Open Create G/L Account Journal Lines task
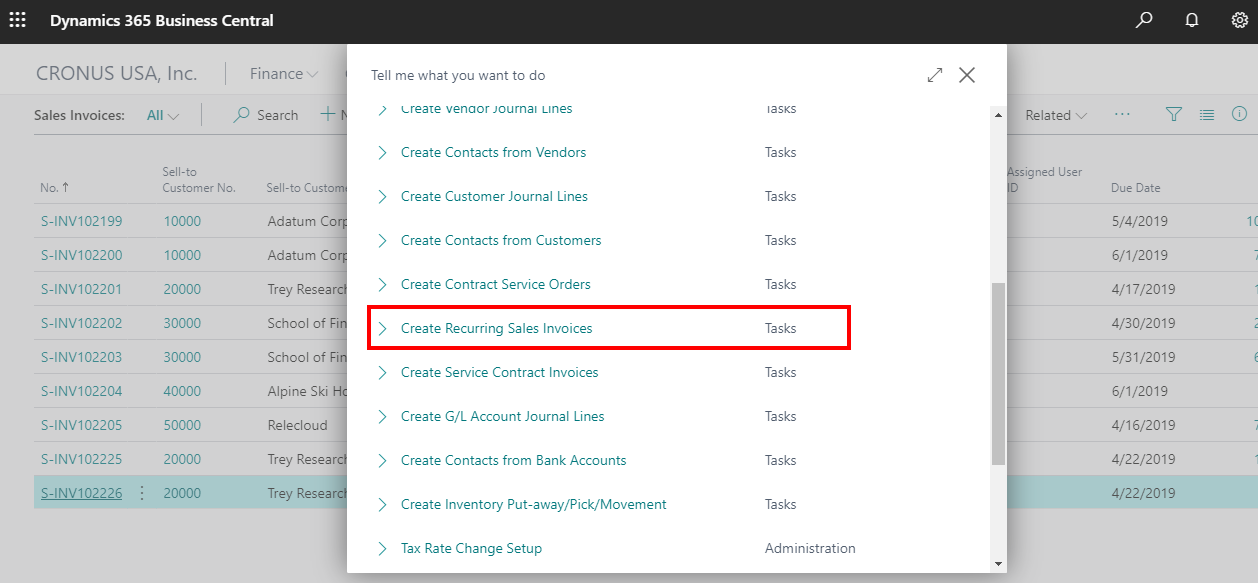The image size is (1258, 583). [503, 416]
